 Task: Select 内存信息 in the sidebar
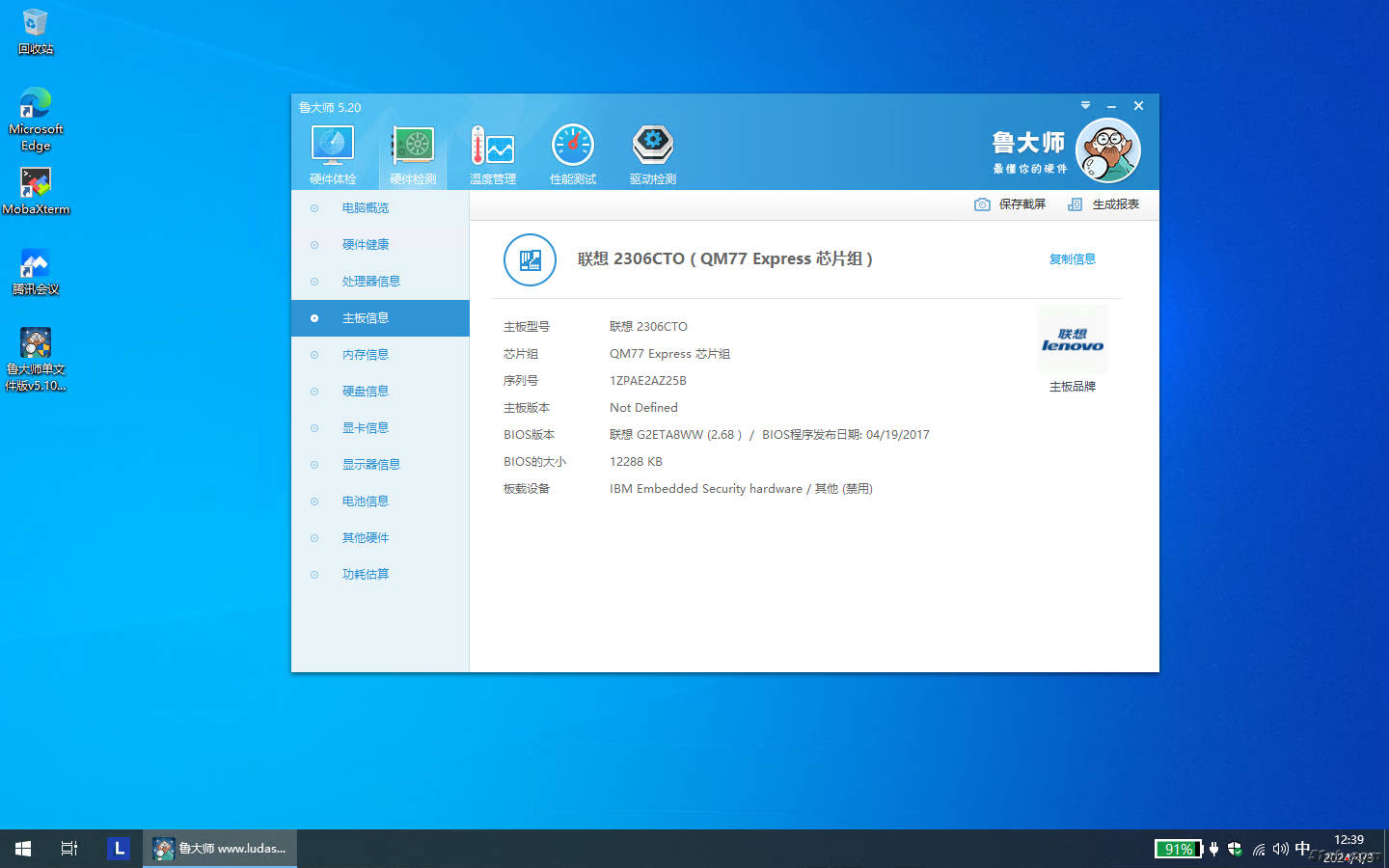[x=366, y=355]
